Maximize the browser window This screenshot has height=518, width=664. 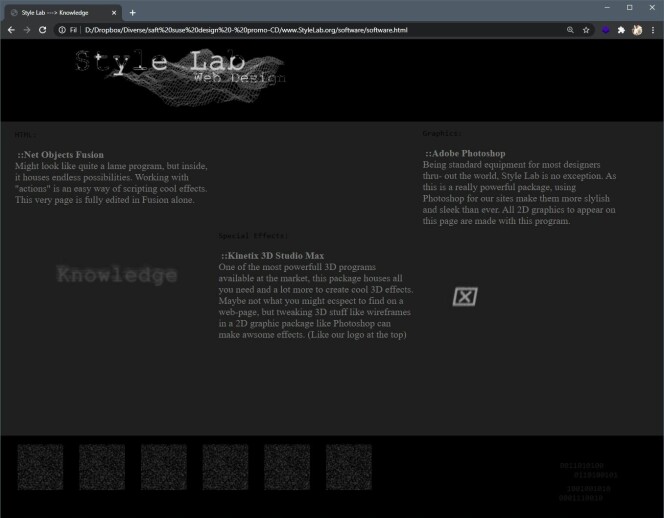point(630,7)
